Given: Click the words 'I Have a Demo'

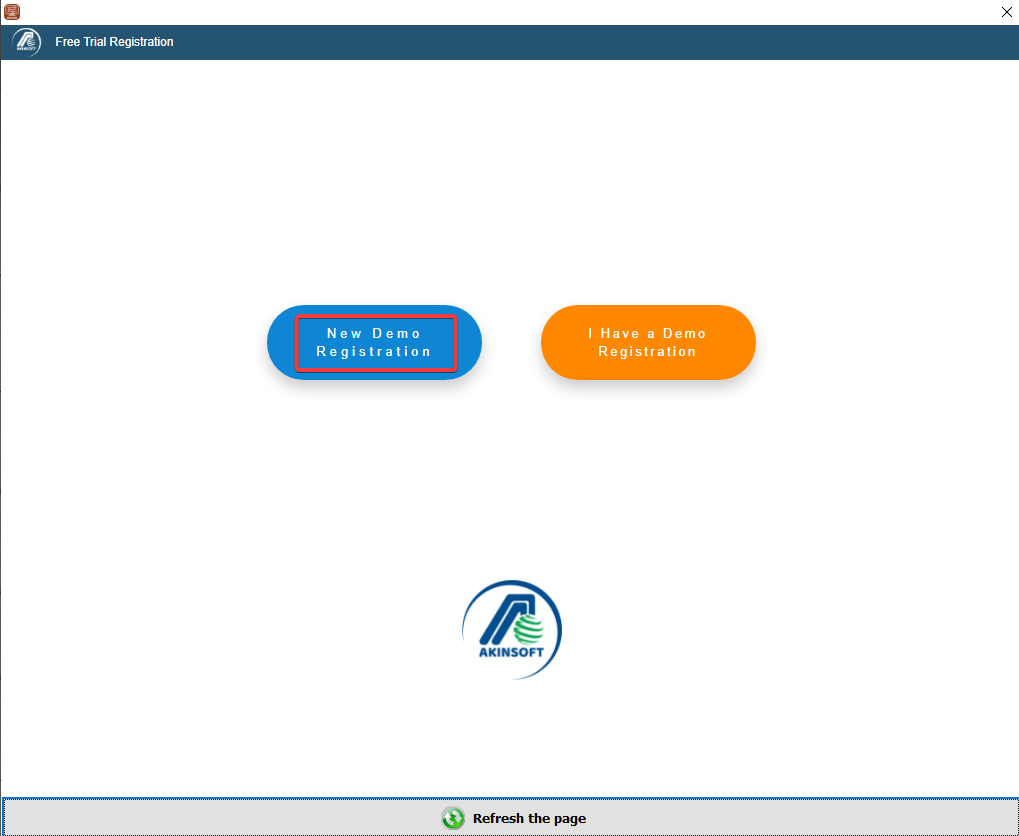Looking at the screenshot, I should [647, 334].
